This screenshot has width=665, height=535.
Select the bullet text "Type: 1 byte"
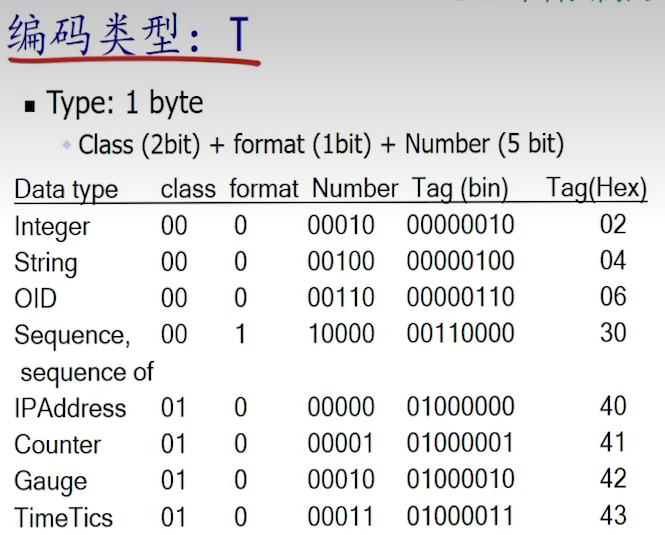pyautogui.click(x=125, y=103)
